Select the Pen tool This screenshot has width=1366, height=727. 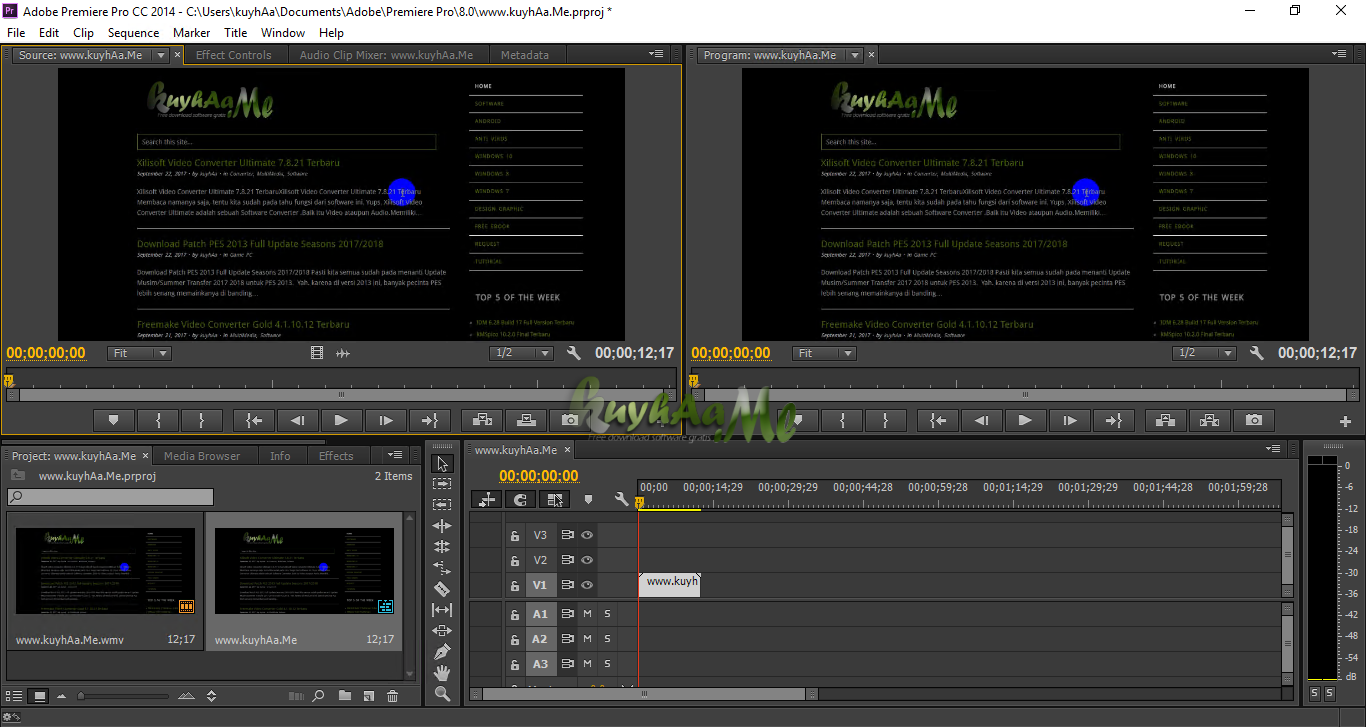(x=442, y=652)
